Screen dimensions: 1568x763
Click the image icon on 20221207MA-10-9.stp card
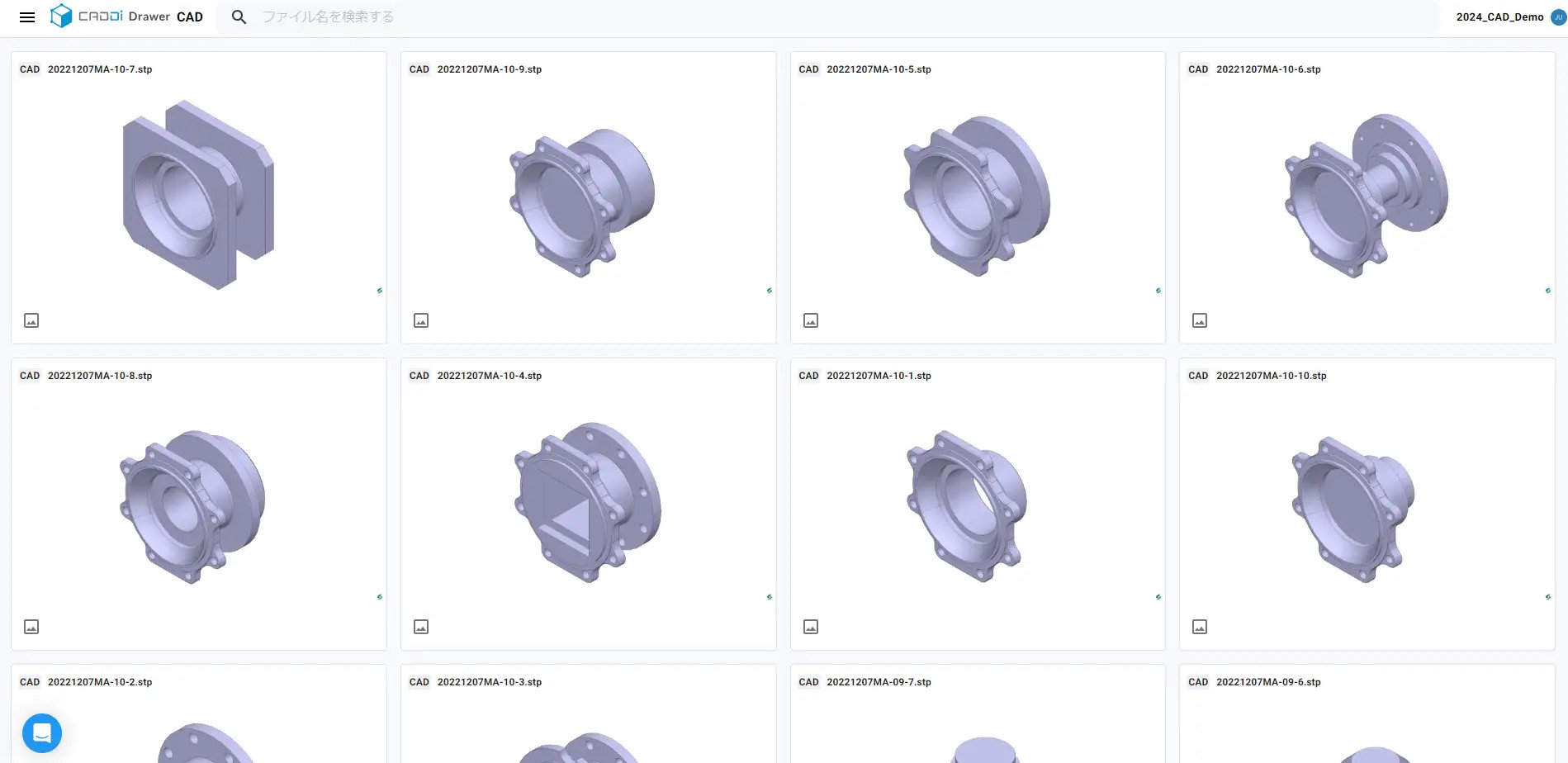[x=421, y=320]
